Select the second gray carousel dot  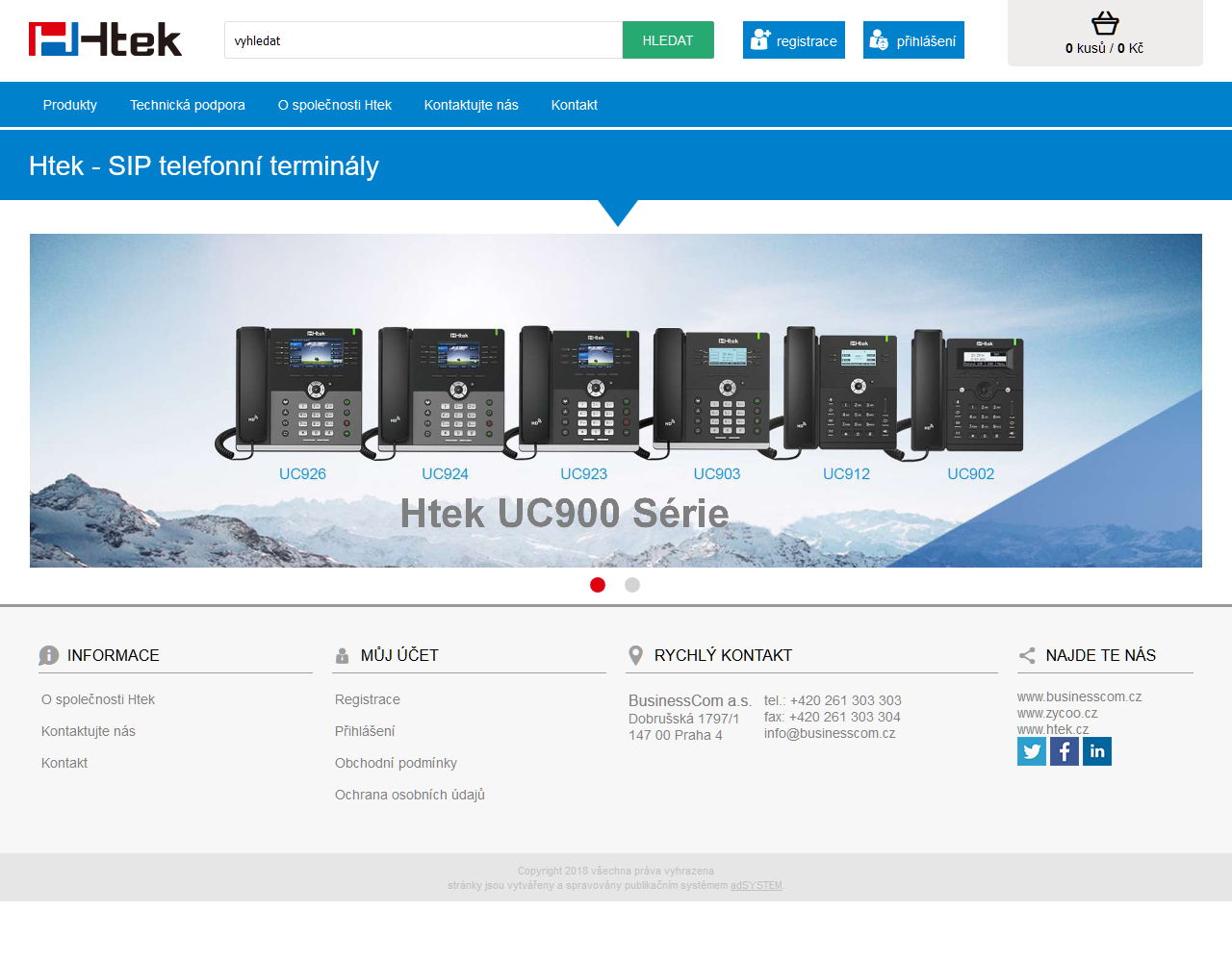coord(632,585)
